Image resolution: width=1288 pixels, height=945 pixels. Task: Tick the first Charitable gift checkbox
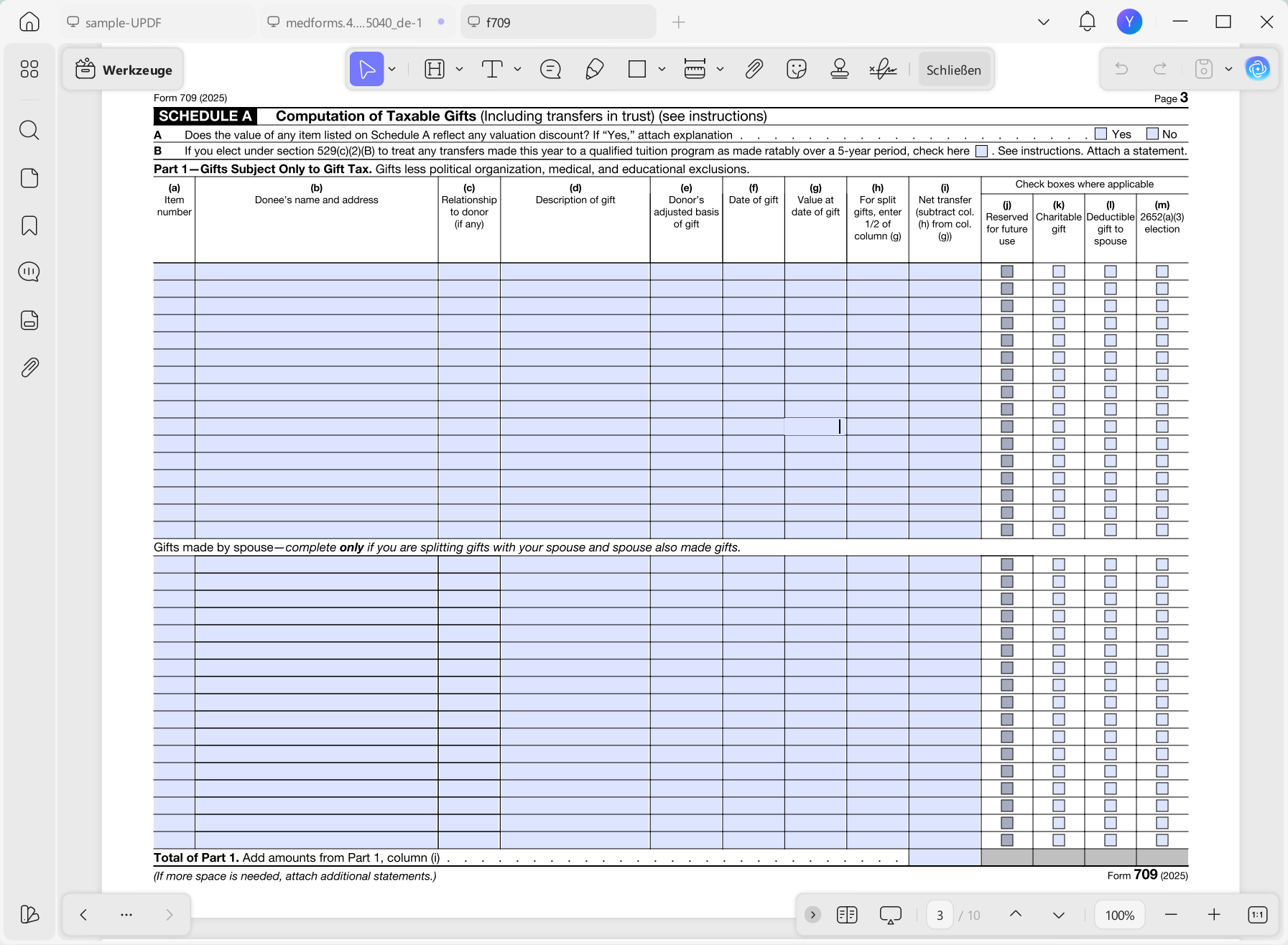click(1059, 271)
